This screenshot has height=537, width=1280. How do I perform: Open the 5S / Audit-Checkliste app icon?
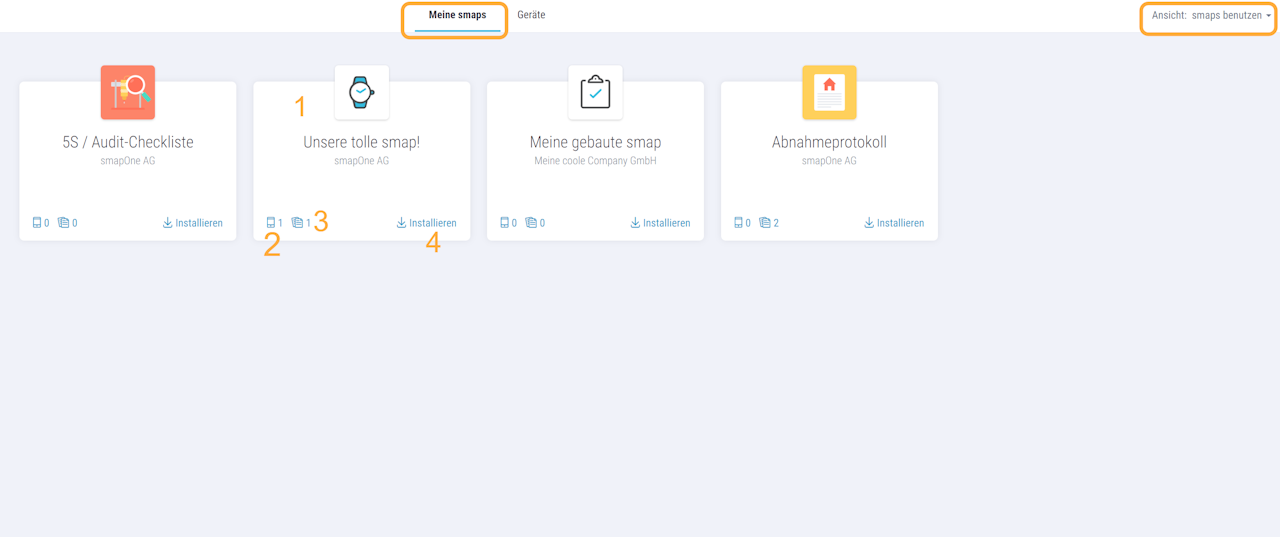(128, 92)
